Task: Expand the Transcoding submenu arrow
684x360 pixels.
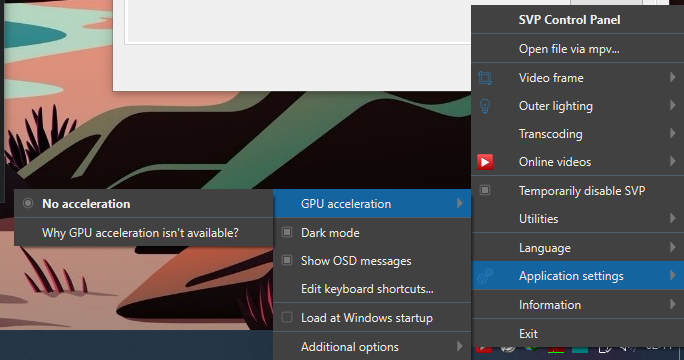Action: tap(673, 133)
